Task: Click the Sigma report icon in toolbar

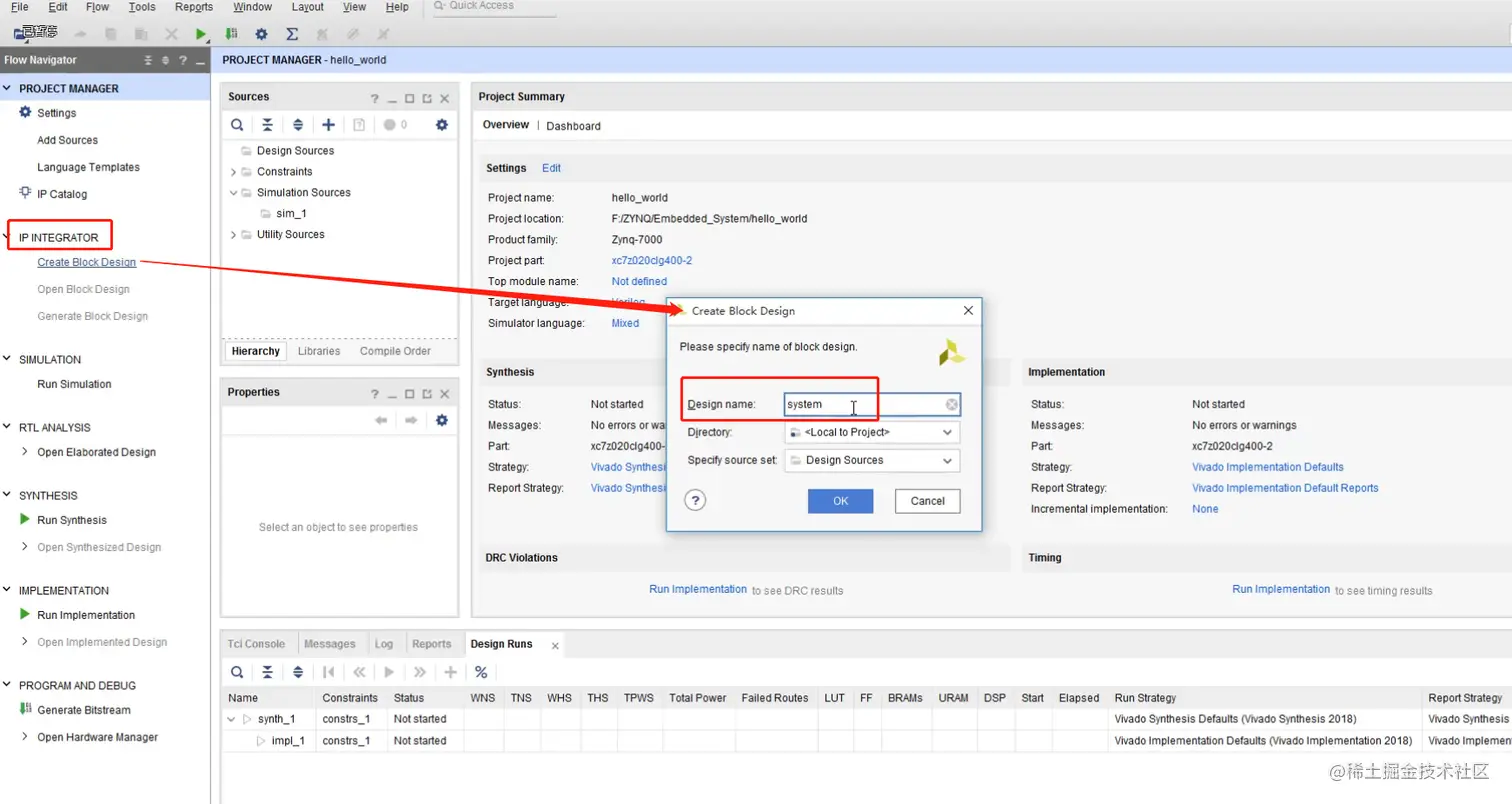Action: pos(292,34)
